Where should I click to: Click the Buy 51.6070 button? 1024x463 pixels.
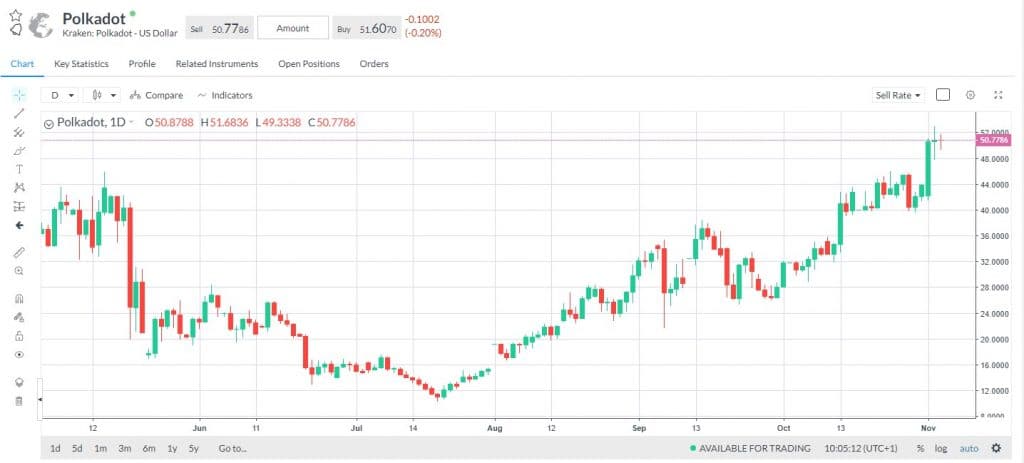click(366, 29)
